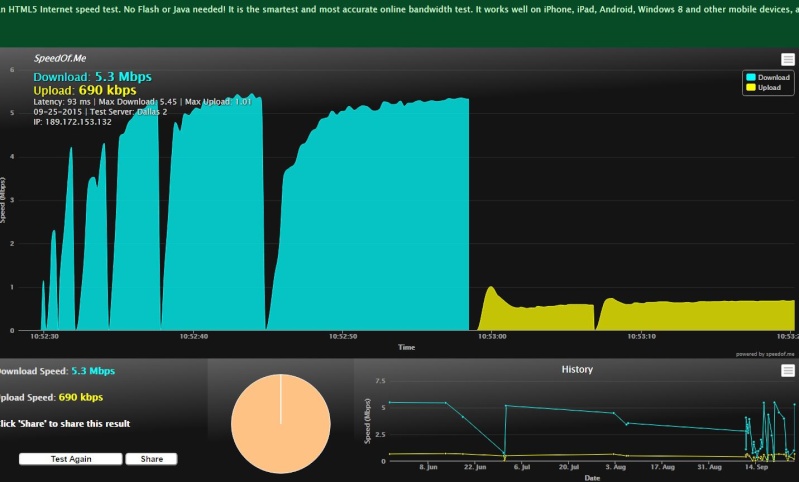Click the '09-25-2015 | Test Server' line
The height and width of the screenshot is (482, 799).
100,112
